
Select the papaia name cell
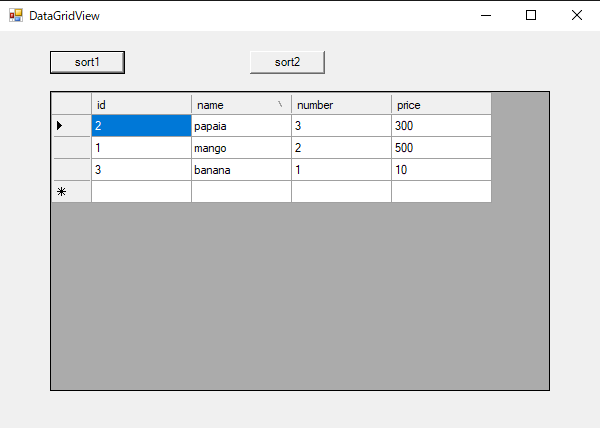click(x=241, y=125)
